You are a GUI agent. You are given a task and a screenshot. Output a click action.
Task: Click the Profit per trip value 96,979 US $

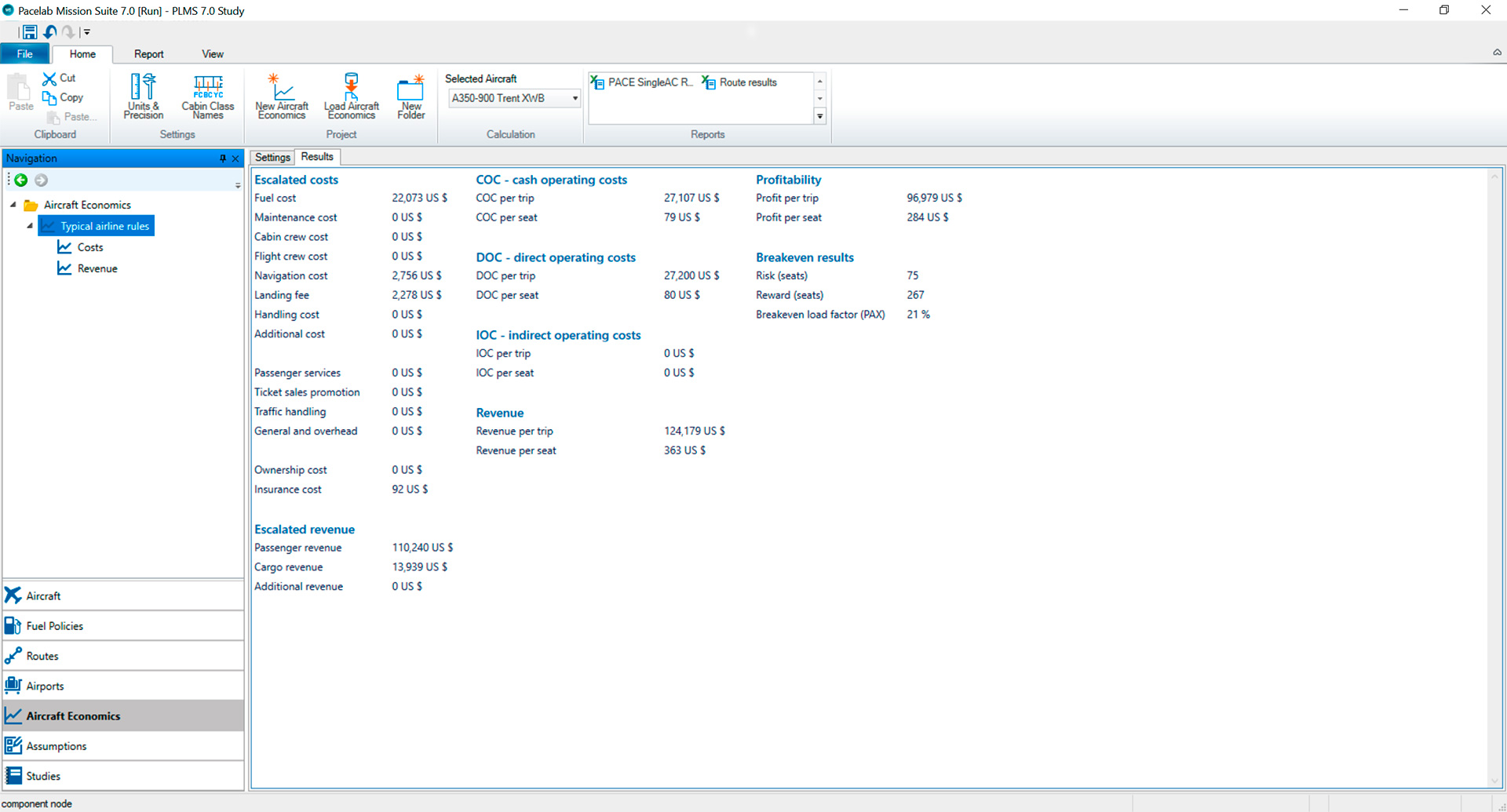[x=934, y=198]
